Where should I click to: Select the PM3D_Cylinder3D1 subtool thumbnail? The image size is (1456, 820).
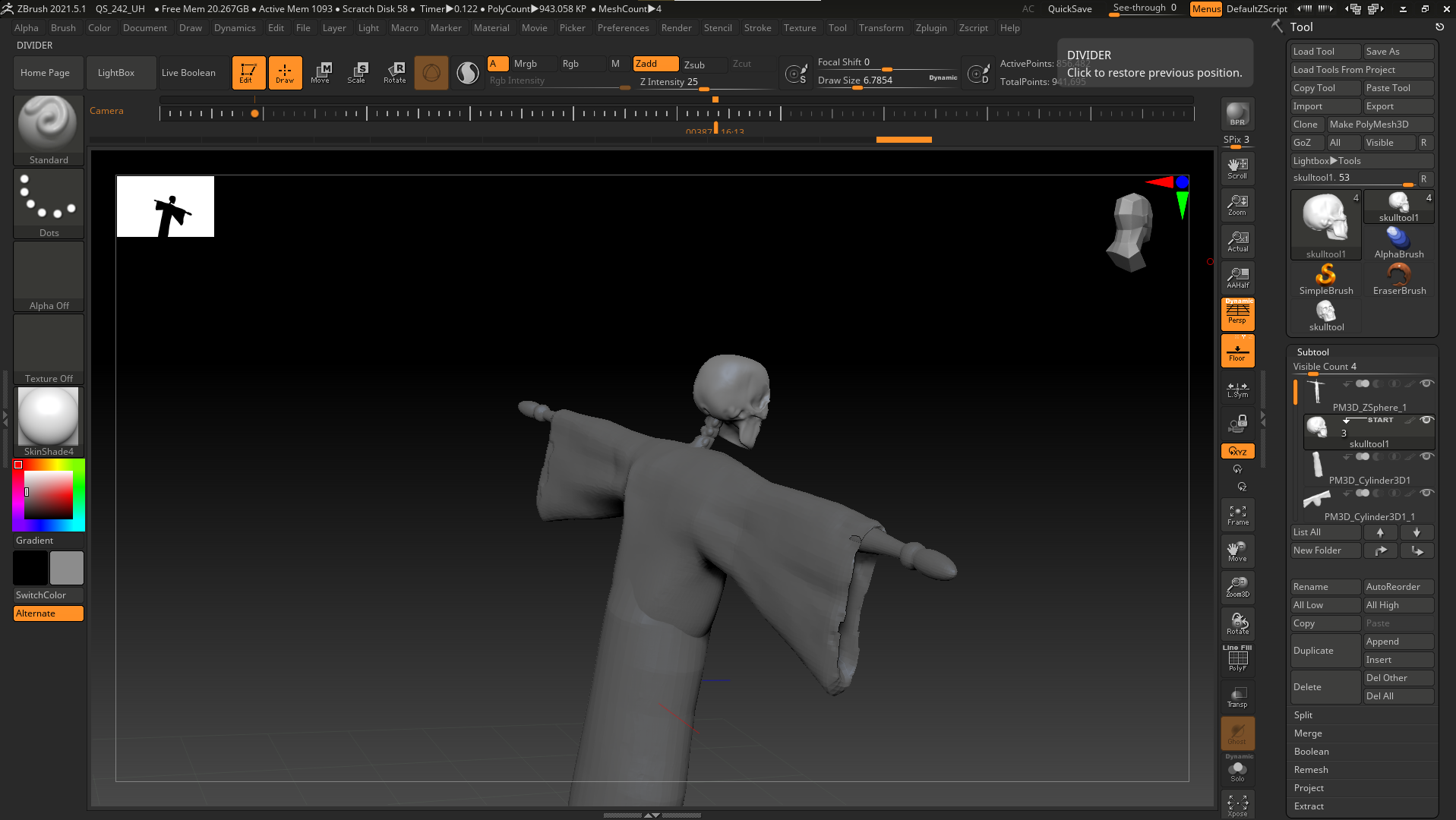[x=1317, y=465]
